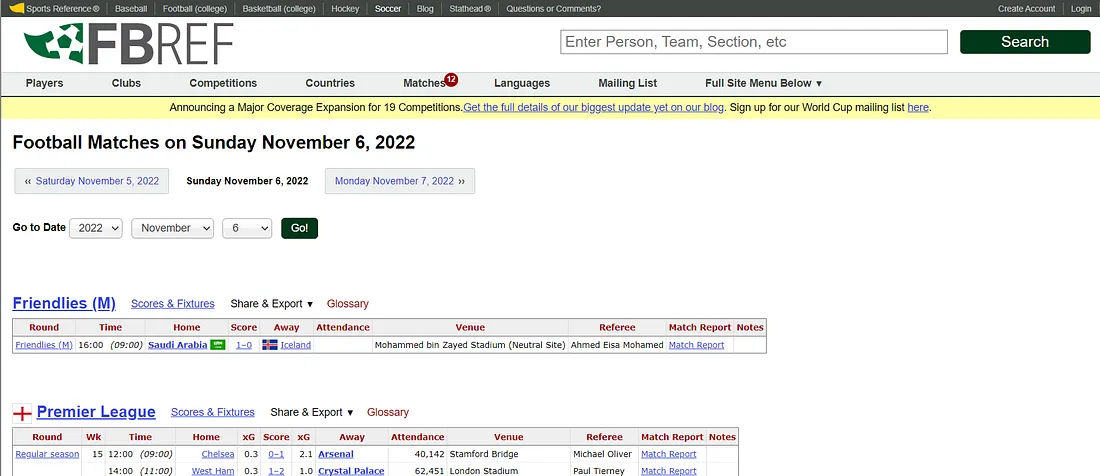The height and width of the screenshot is (476, 1100).
Task: Expand Share & Export under Friendlies
Action: tap(271, 304)
